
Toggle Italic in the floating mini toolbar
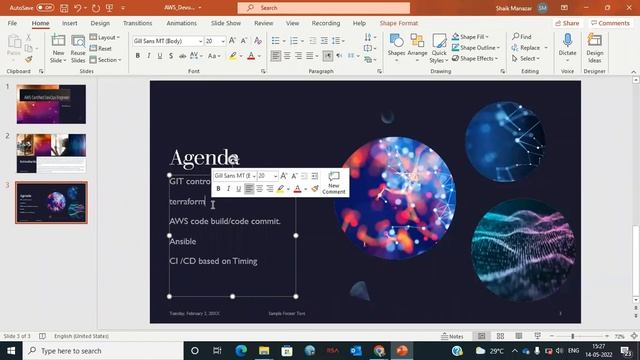click(229, 189)
